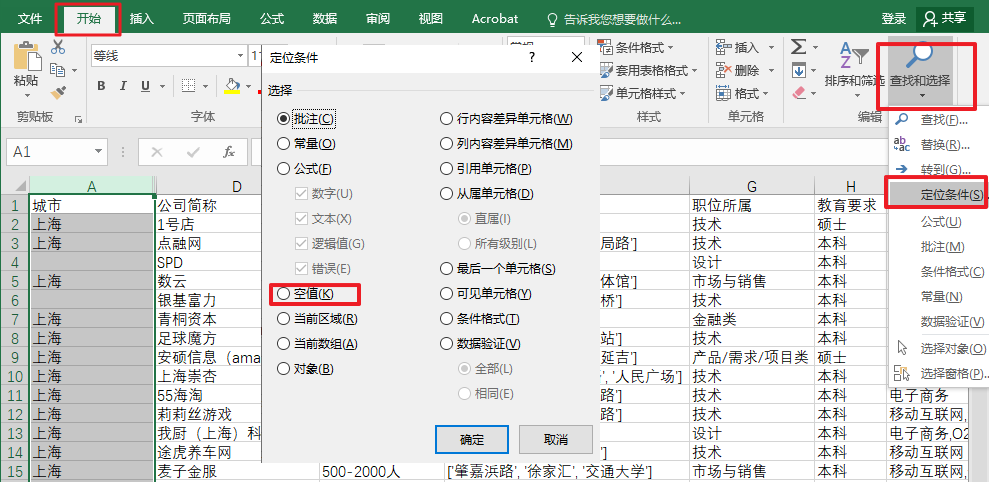Choose 替换(R) from the menu
Image resolution: width=989 pixels, height=482 pixels.
coord(939,144)
